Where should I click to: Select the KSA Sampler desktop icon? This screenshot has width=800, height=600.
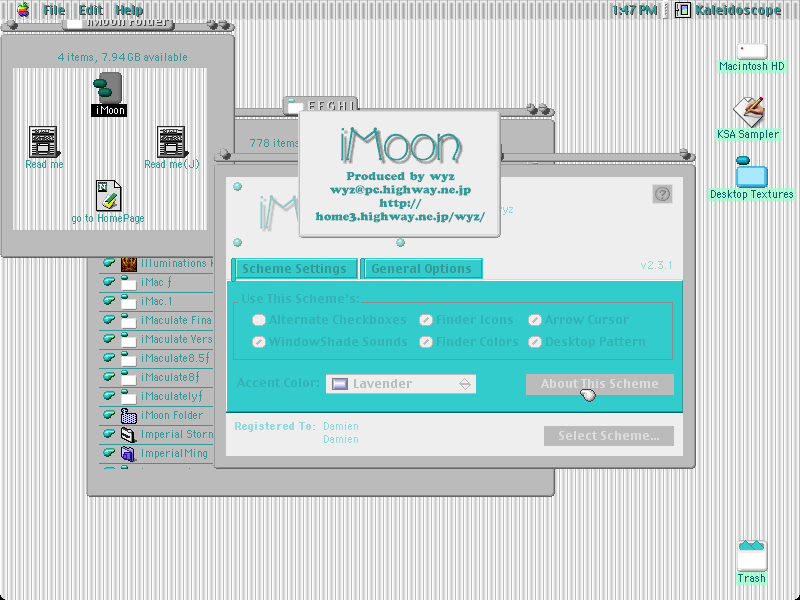[749, 112]
